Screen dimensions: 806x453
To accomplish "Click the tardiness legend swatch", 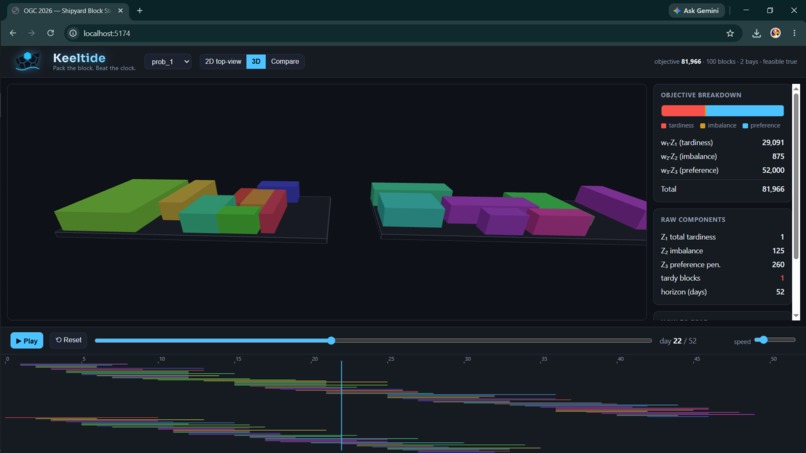I will tap(664, 125).
